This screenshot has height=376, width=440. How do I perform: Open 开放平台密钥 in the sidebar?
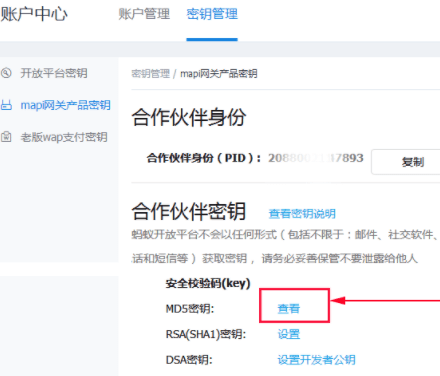click(x=54, y=73)
